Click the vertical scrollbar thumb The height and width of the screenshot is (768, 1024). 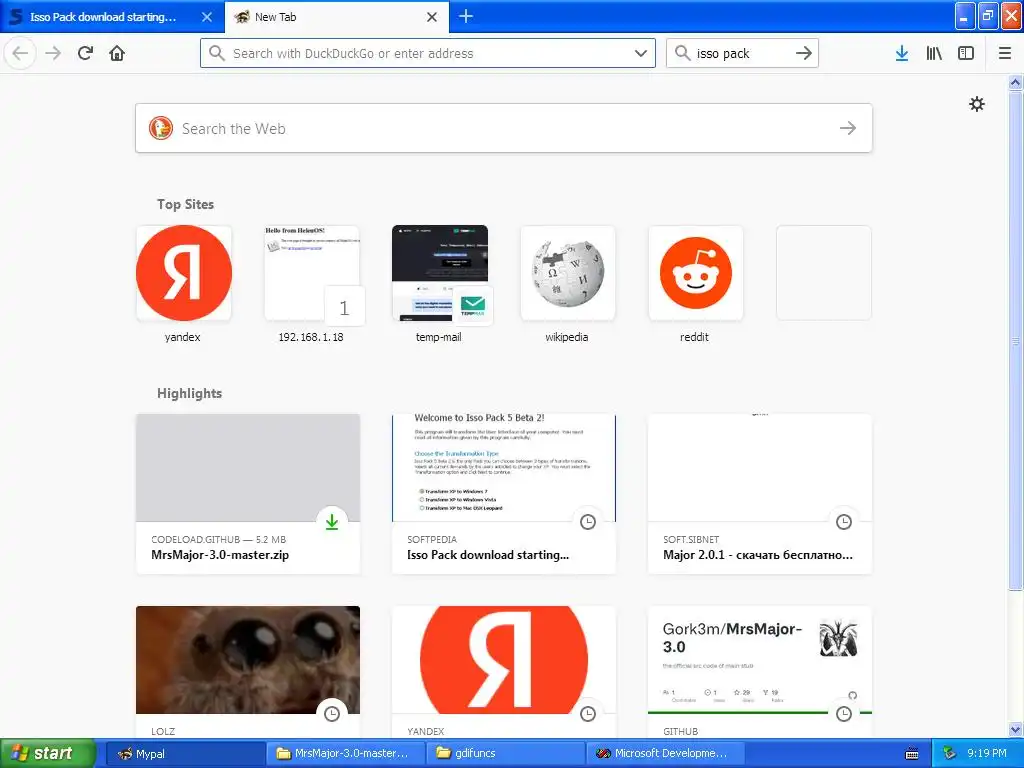[x=1016, y=341]
